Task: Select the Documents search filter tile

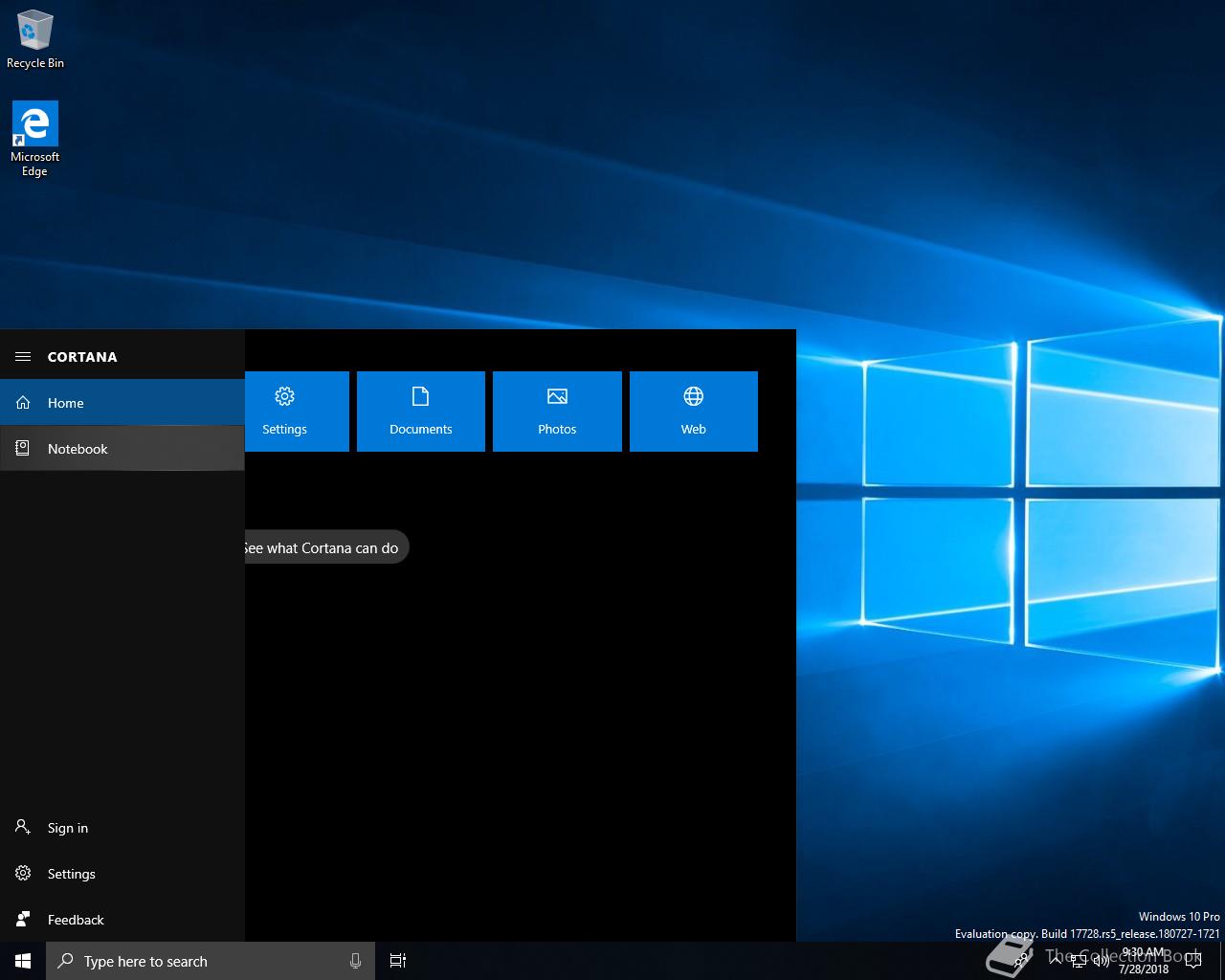Action: click(421, 412)
